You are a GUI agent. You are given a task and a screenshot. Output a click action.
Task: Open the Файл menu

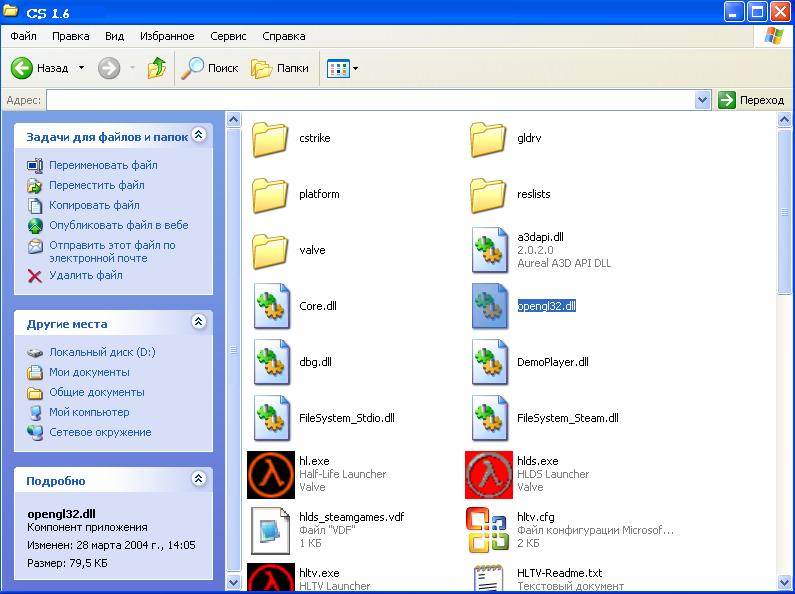click(x=23, y=36)
